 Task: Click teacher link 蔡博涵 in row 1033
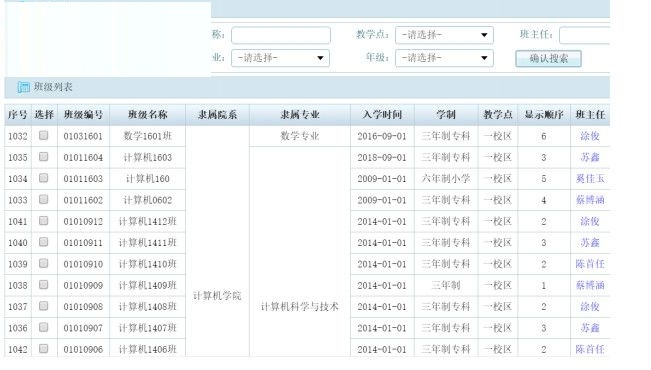(590, 200)
